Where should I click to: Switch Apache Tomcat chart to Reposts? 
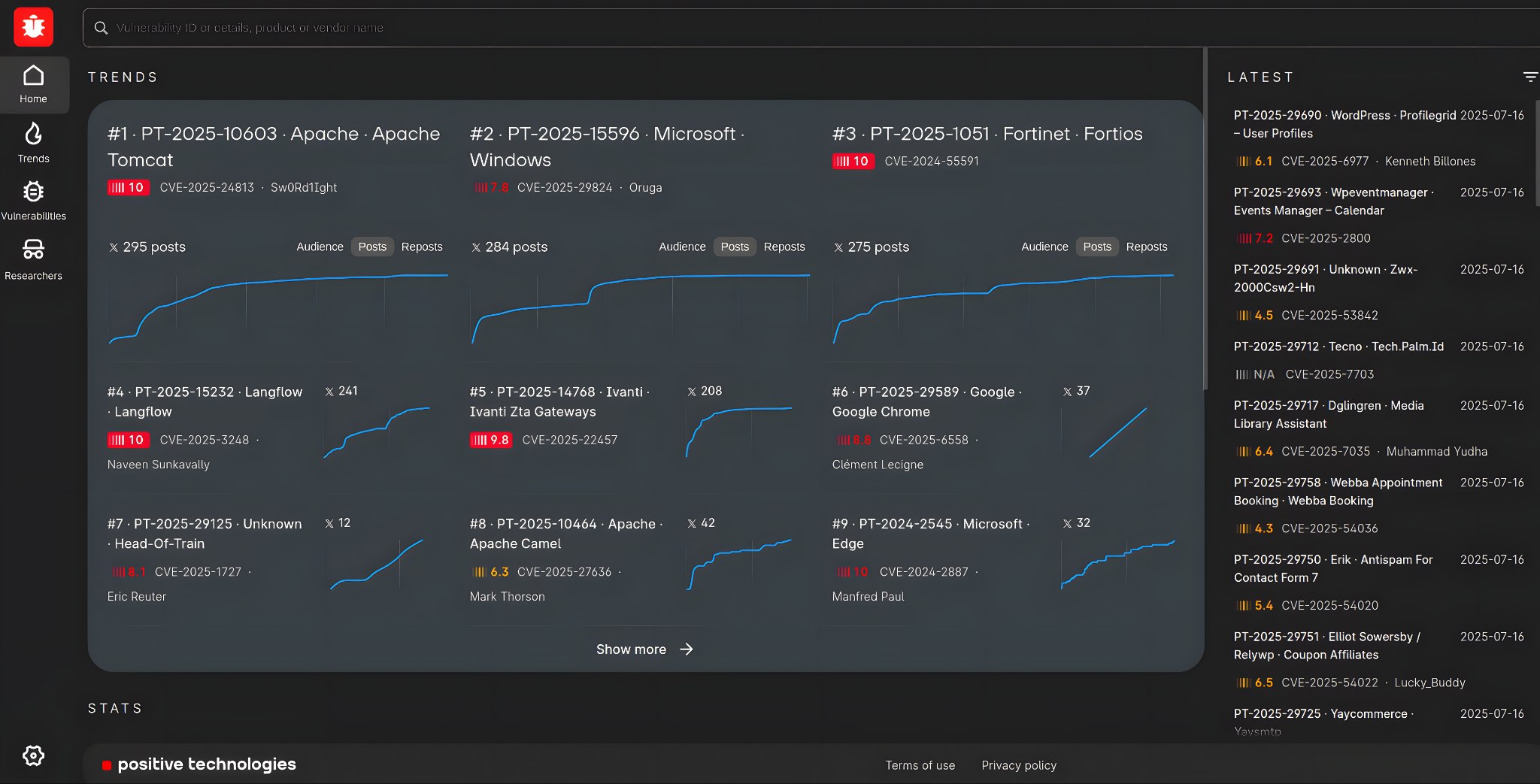[422, 247]
